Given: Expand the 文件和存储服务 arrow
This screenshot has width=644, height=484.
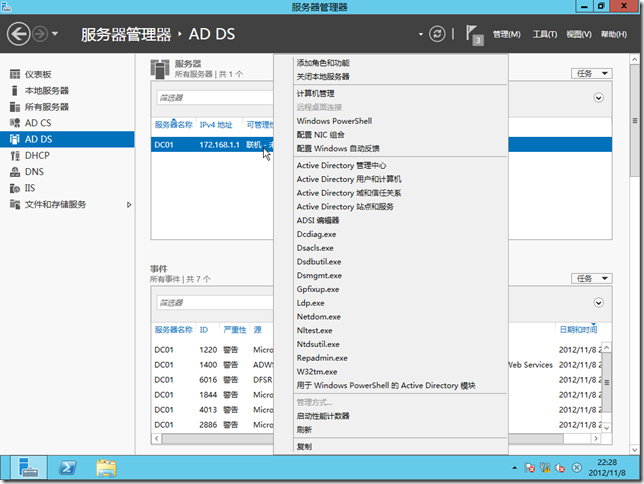Looking at the screenshot, I should click(129, 205).
